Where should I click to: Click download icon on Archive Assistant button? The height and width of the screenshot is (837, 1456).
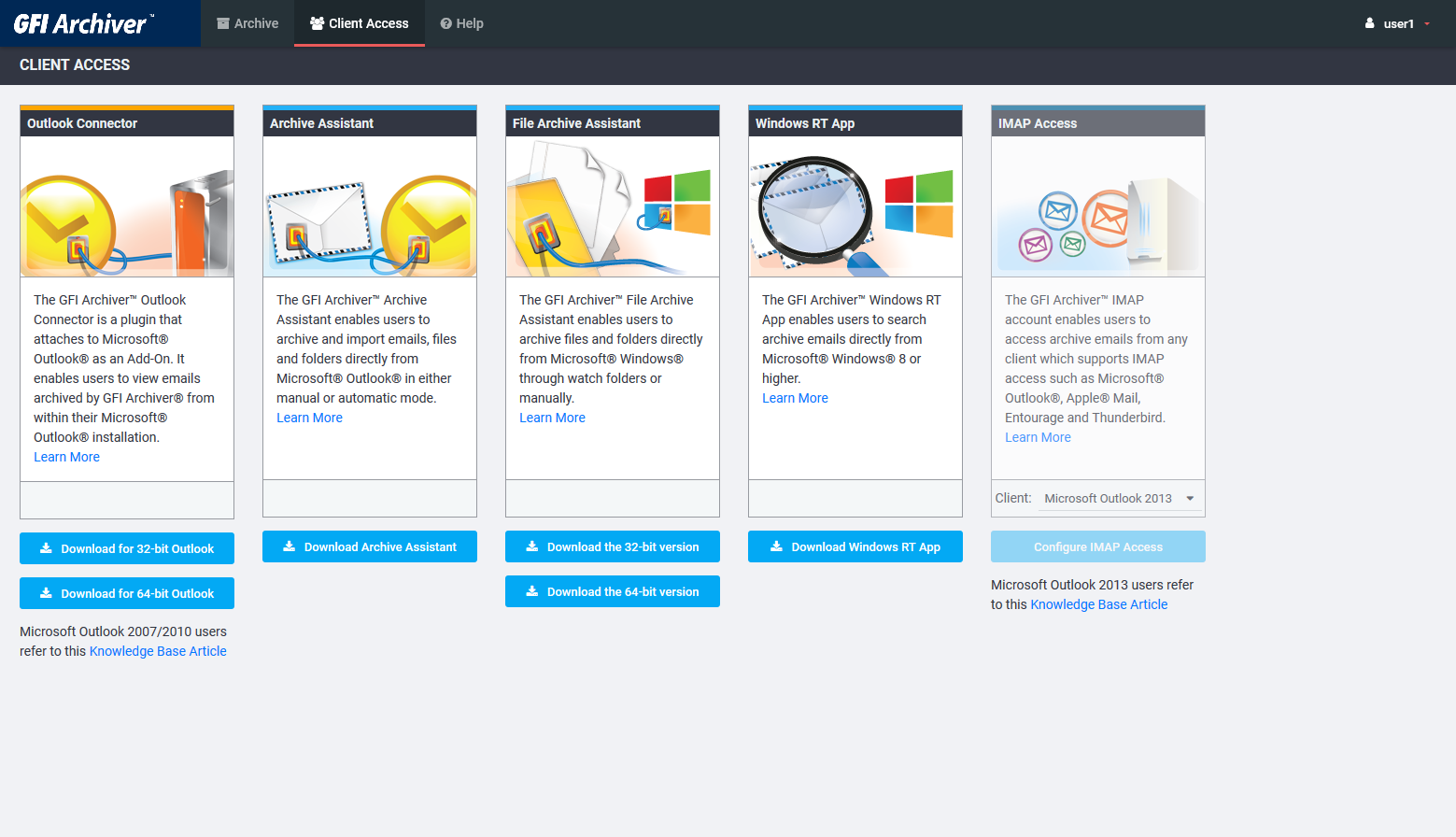(290, 546)
